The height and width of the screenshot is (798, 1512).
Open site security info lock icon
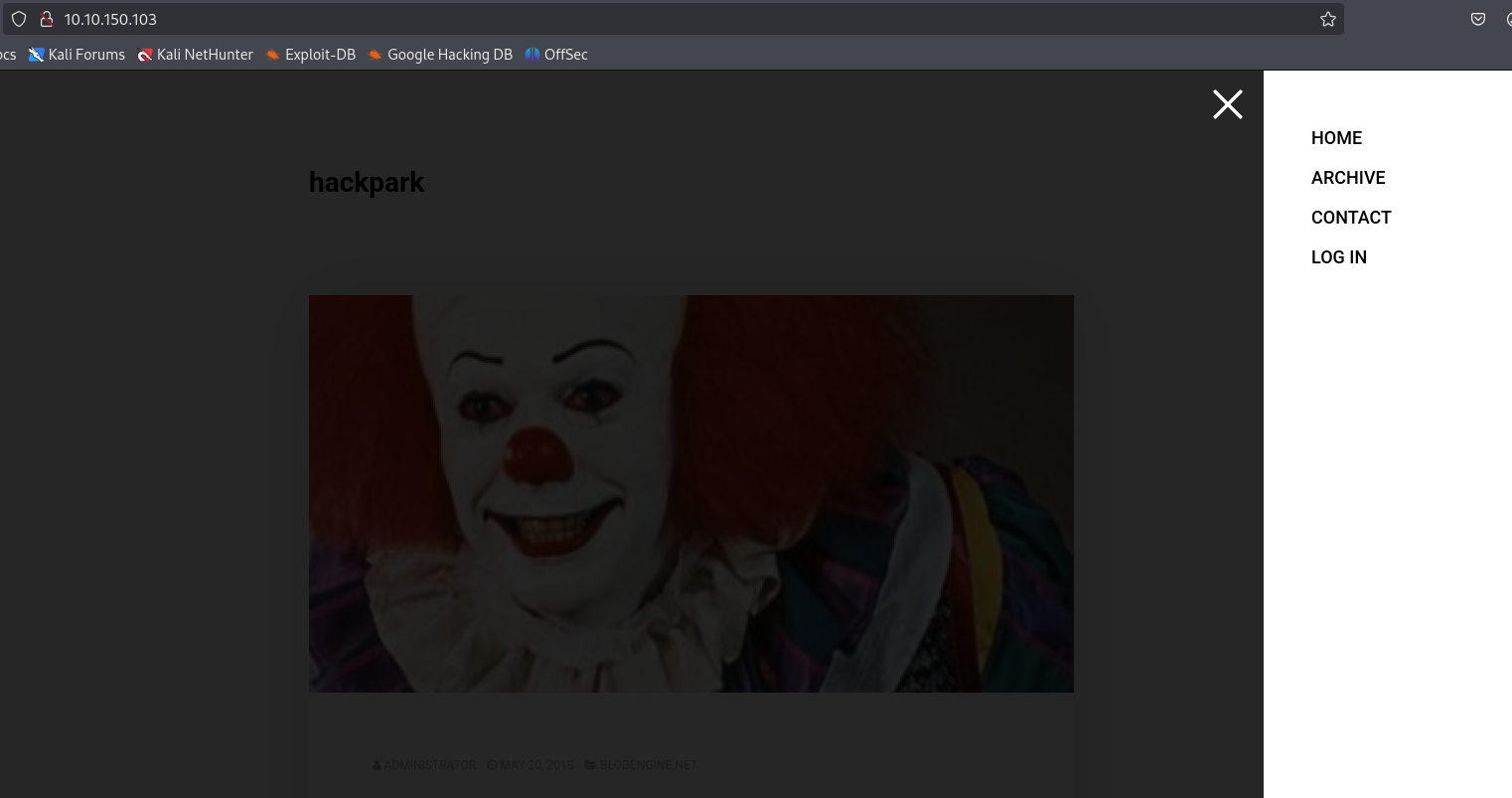pos(45,19)
